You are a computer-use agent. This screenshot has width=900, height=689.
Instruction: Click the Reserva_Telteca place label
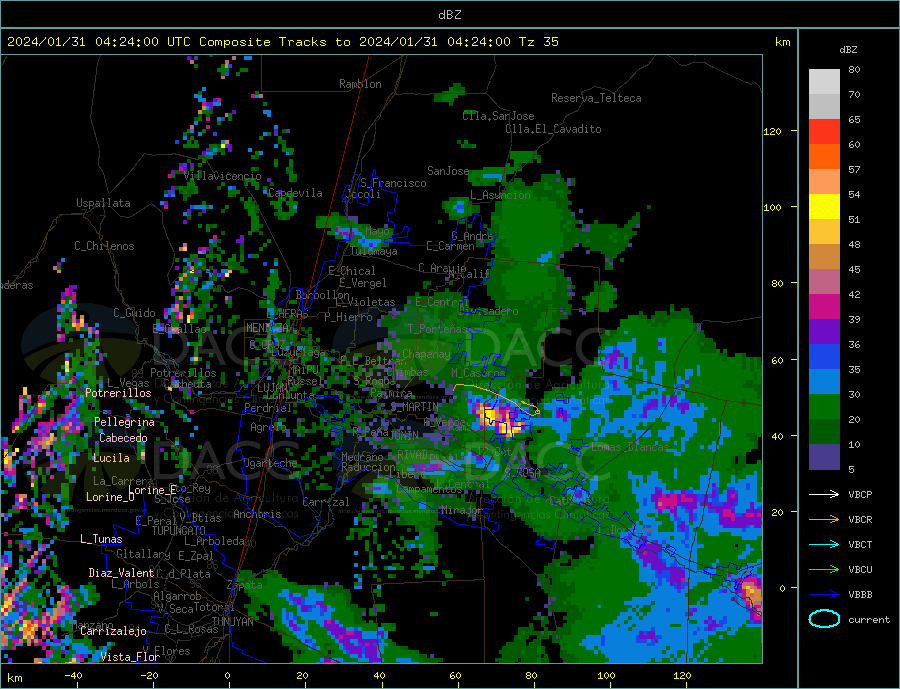pos(596,98)
